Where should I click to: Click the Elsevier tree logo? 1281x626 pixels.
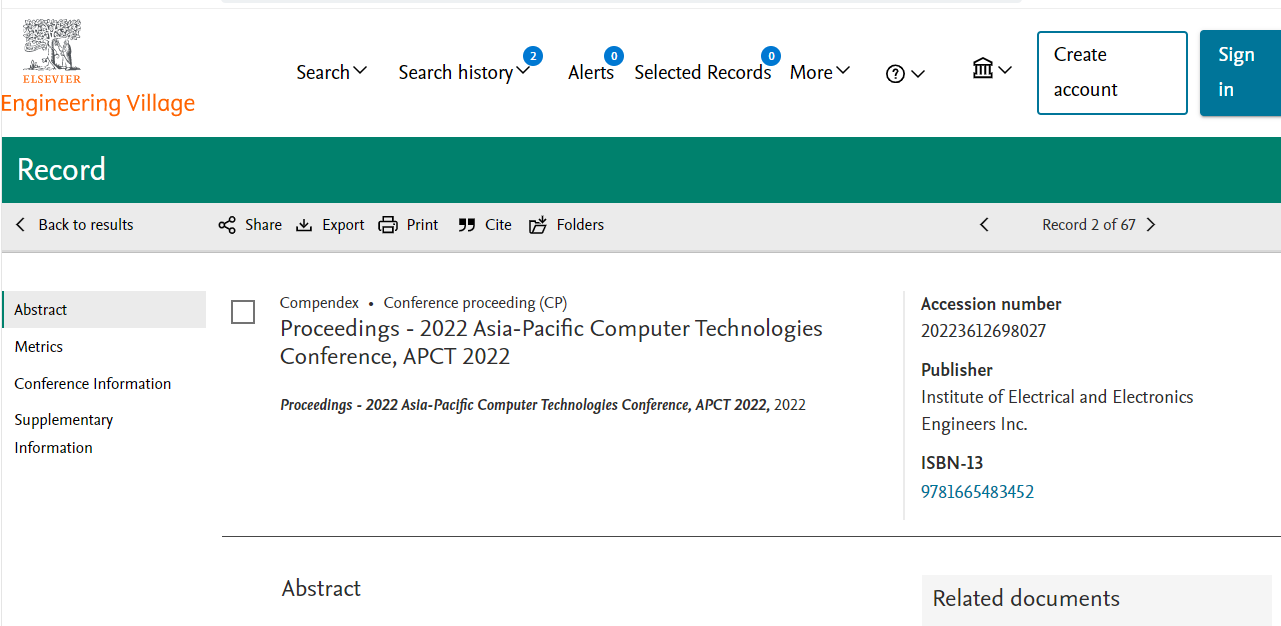coord(52,52)
